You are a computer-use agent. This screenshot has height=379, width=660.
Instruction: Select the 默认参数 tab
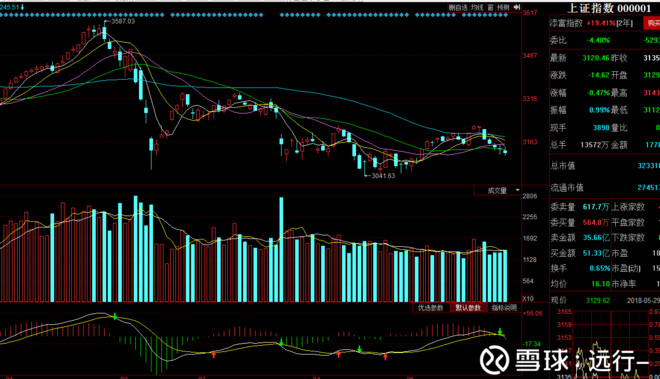pyautogui.click(x=468, y=308)
